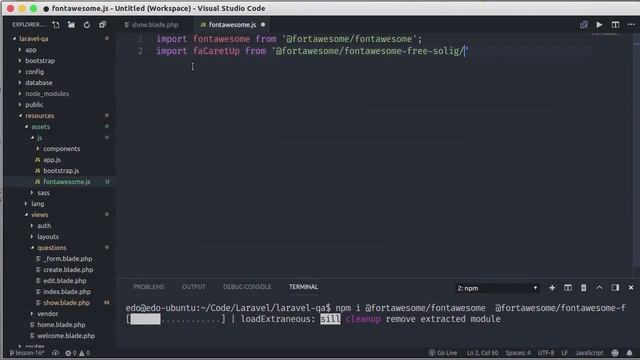Expand the components folder
The width and height of the screenshot is (640, 360).
pos(62,149)
